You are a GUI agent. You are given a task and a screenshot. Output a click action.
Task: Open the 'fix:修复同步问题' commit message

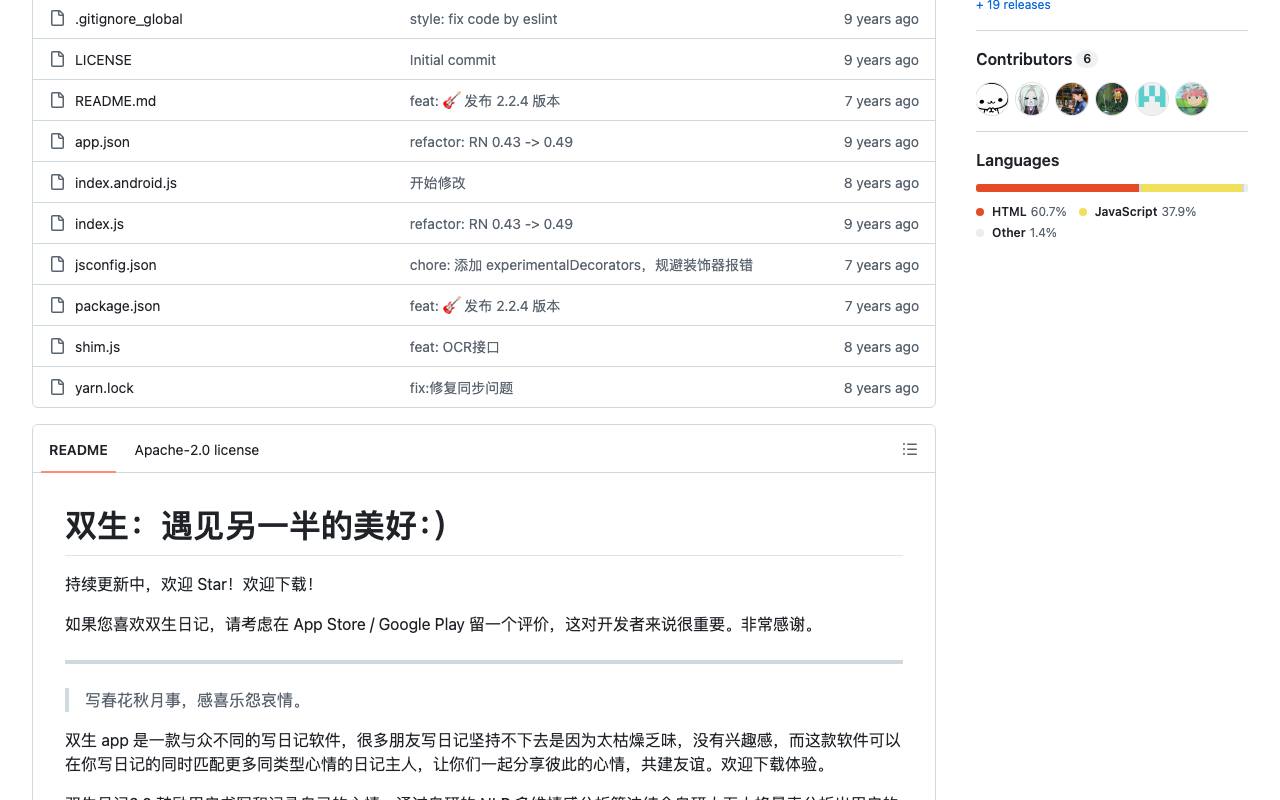tap(462, 388)
